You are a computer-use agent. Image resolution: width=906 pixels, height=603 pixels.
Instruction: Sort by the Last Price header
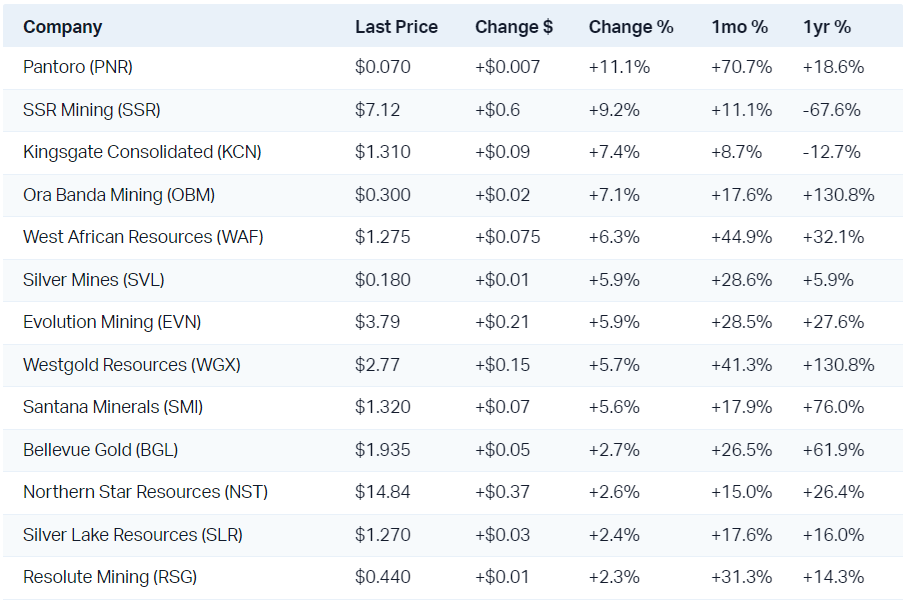point(396,27)
